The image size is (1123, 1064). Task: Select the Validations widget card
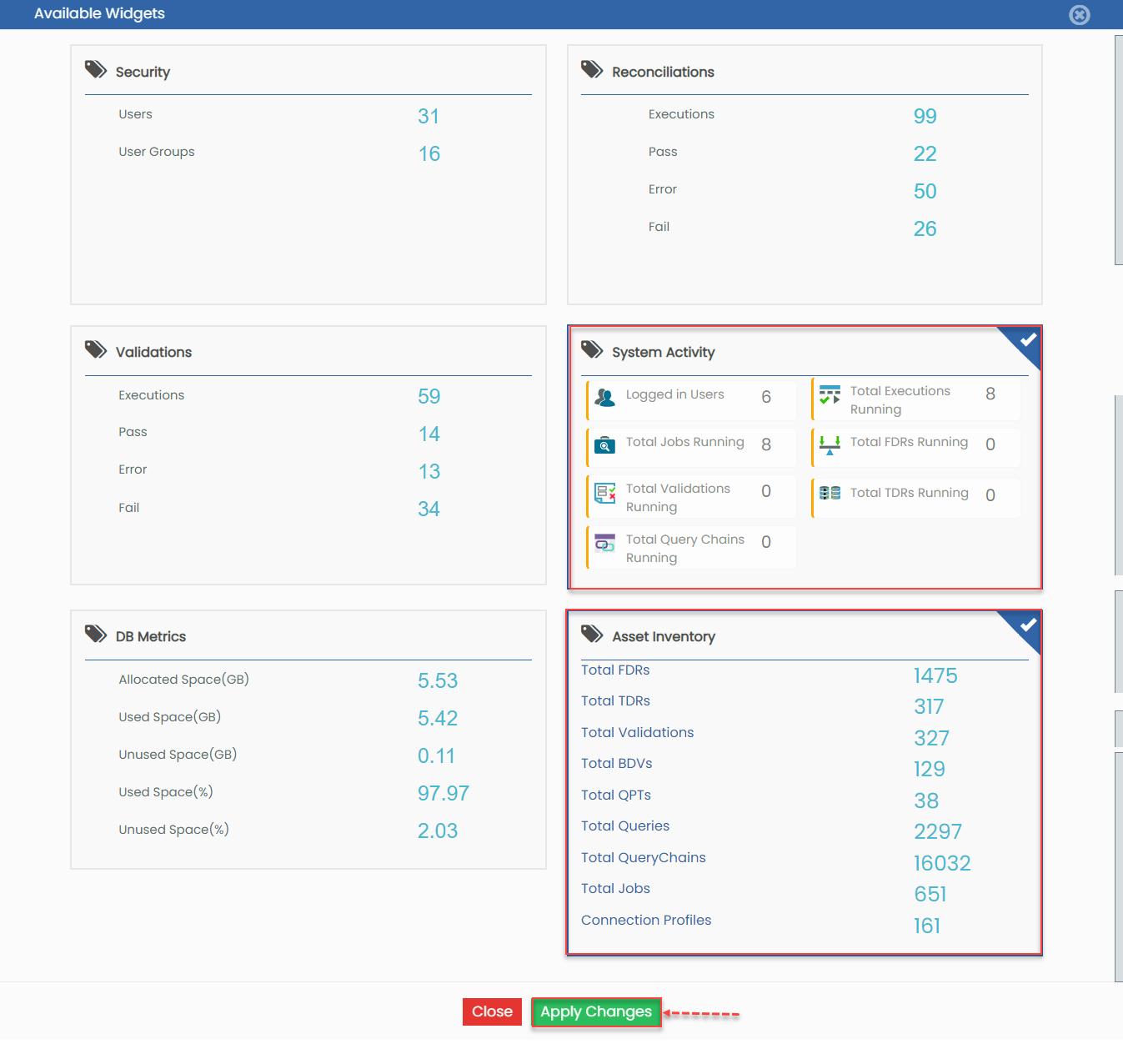[x=308, y=455]
